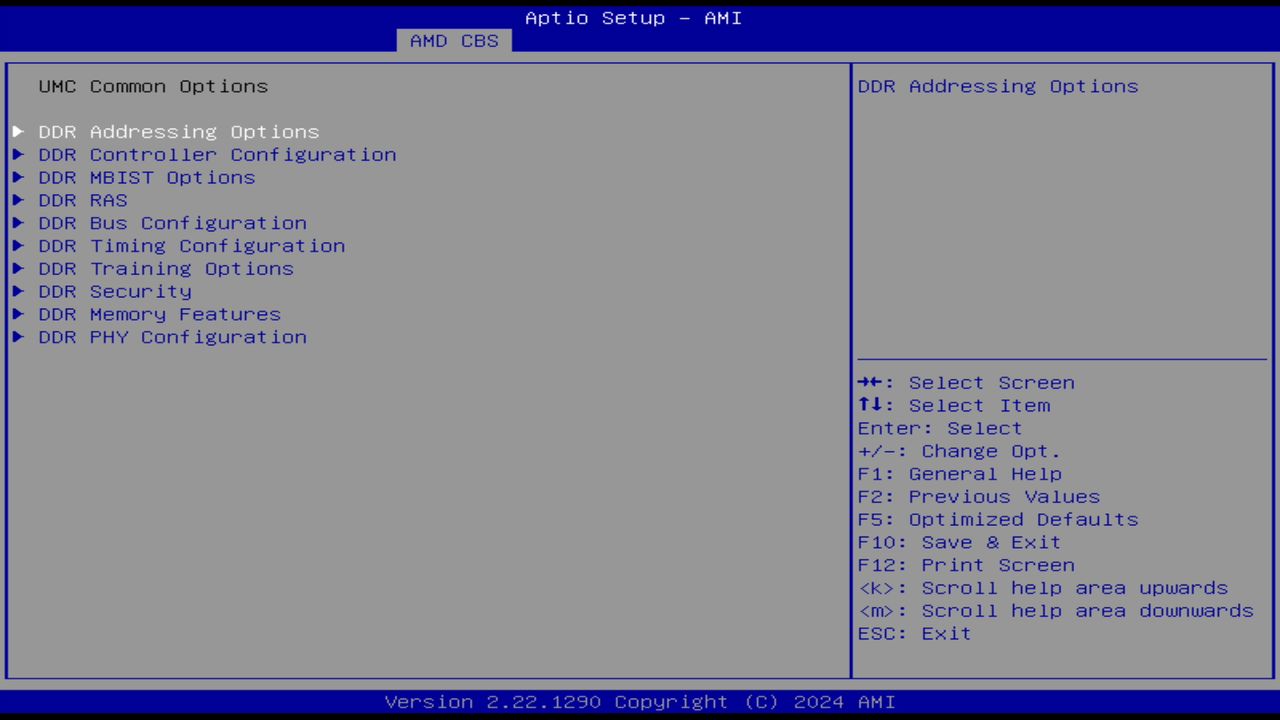Click the F2: Previous Values hint

point(978,497)
